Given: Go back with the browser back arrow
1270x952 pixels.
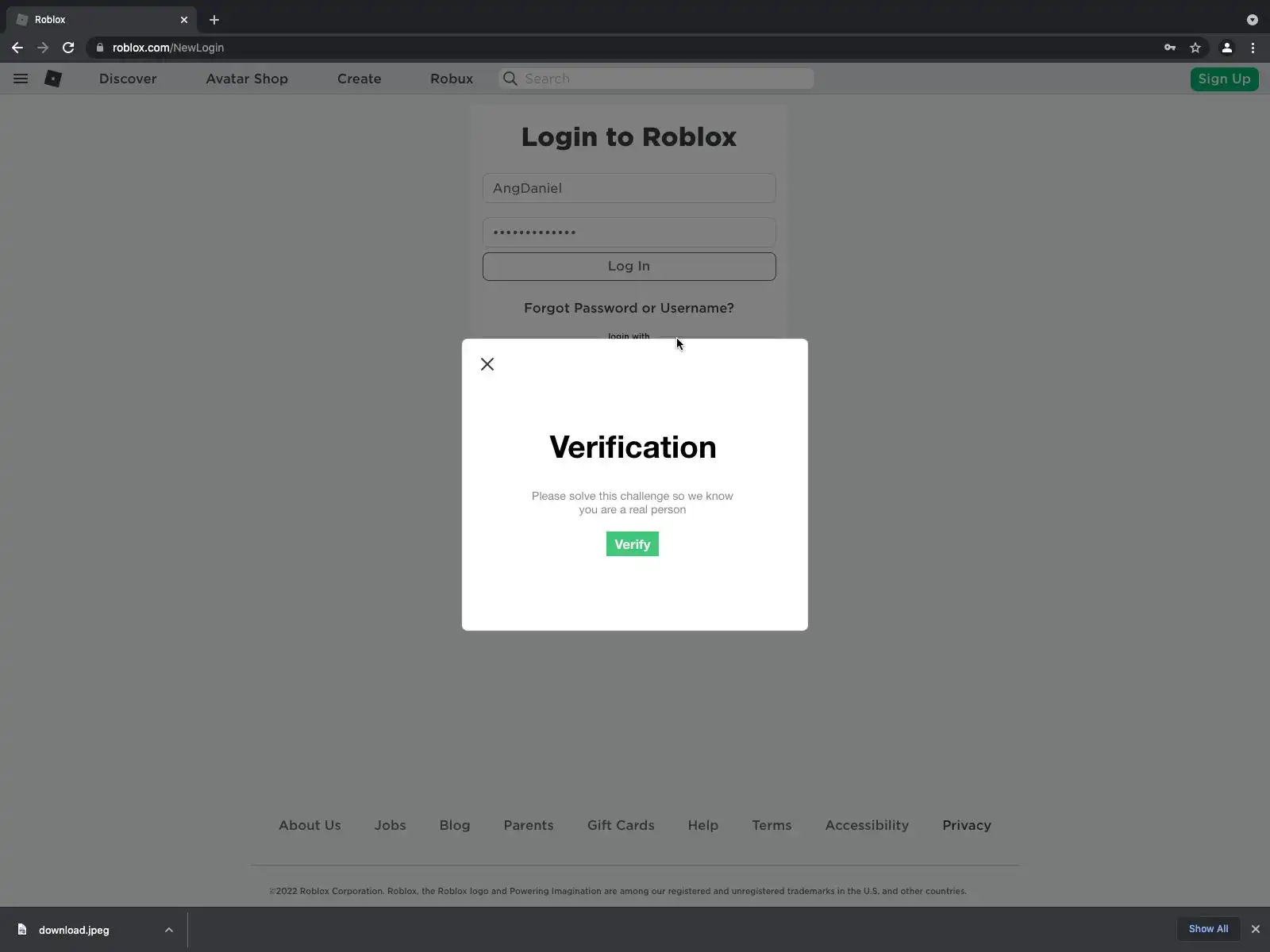Looking at the screenshot, I should [17, 48].
